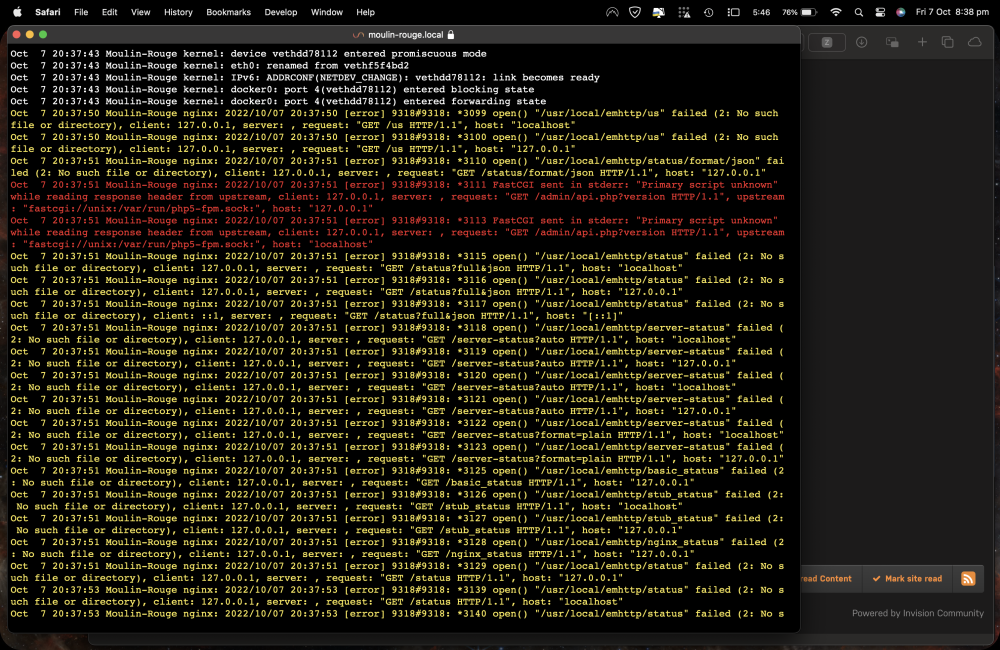Click Powered by Invision Community link
This screenshot has height=650, width=1000.
point(918,613)
